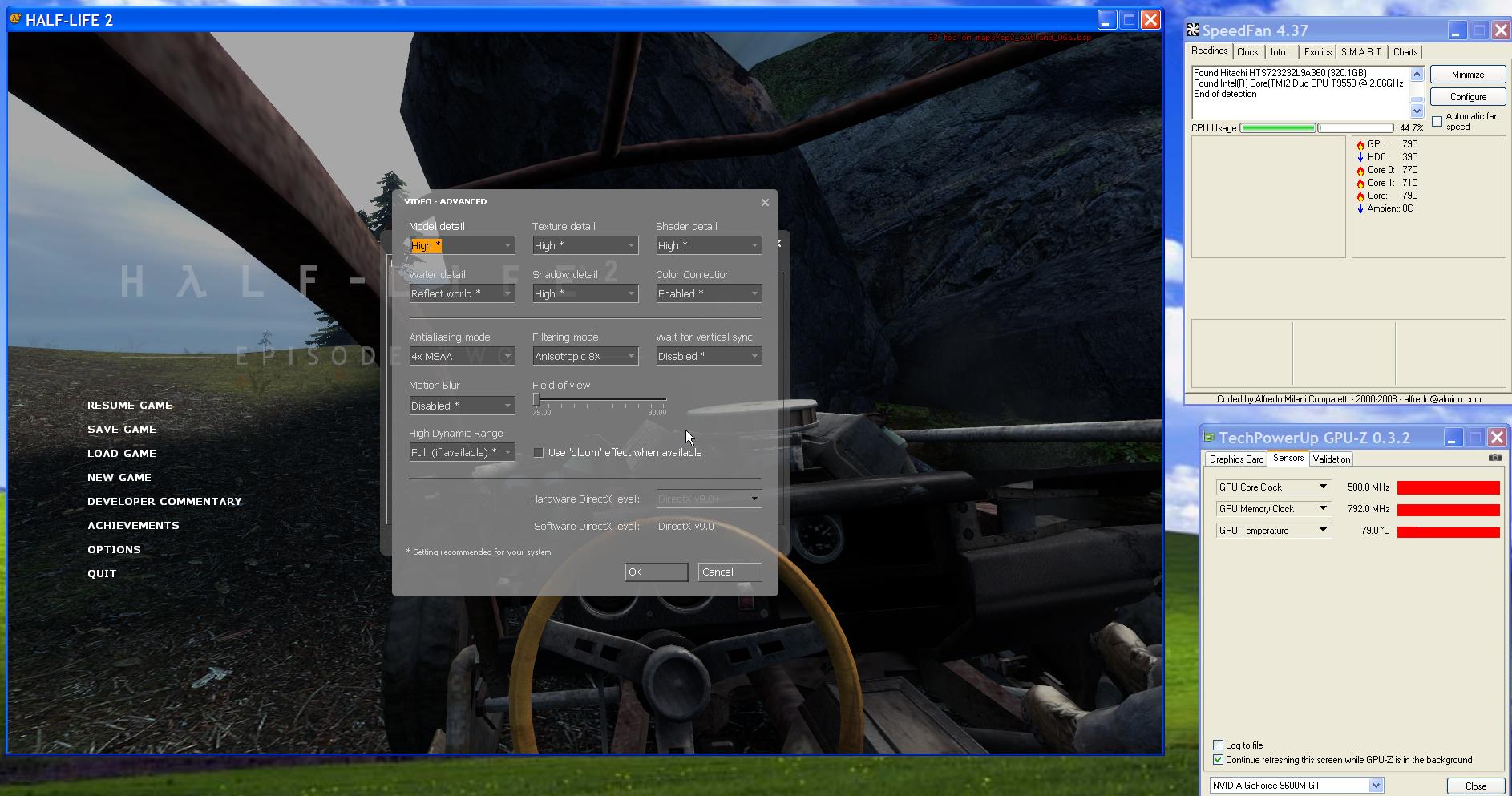The image size is (1512, 796).
Task: Click the Half-Life 2 title bar icon
Action: pyautogui.click(x=15, y=19)
